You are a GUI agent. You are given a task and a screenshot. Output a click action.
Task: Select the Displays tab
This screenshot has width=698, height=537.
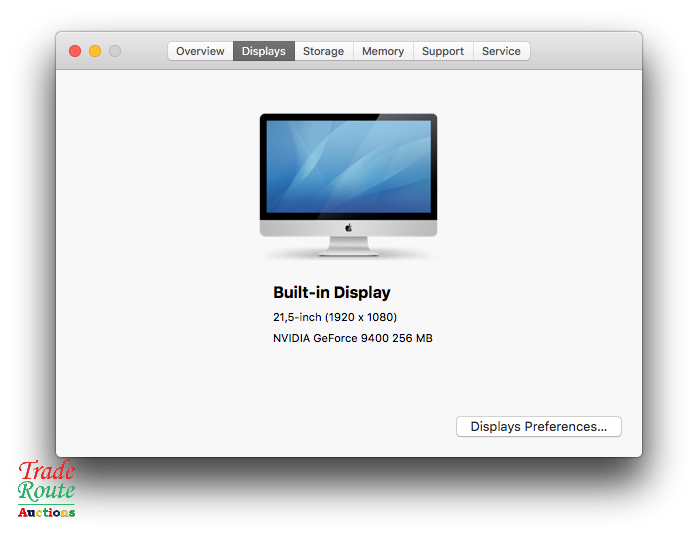coord(264,51)
